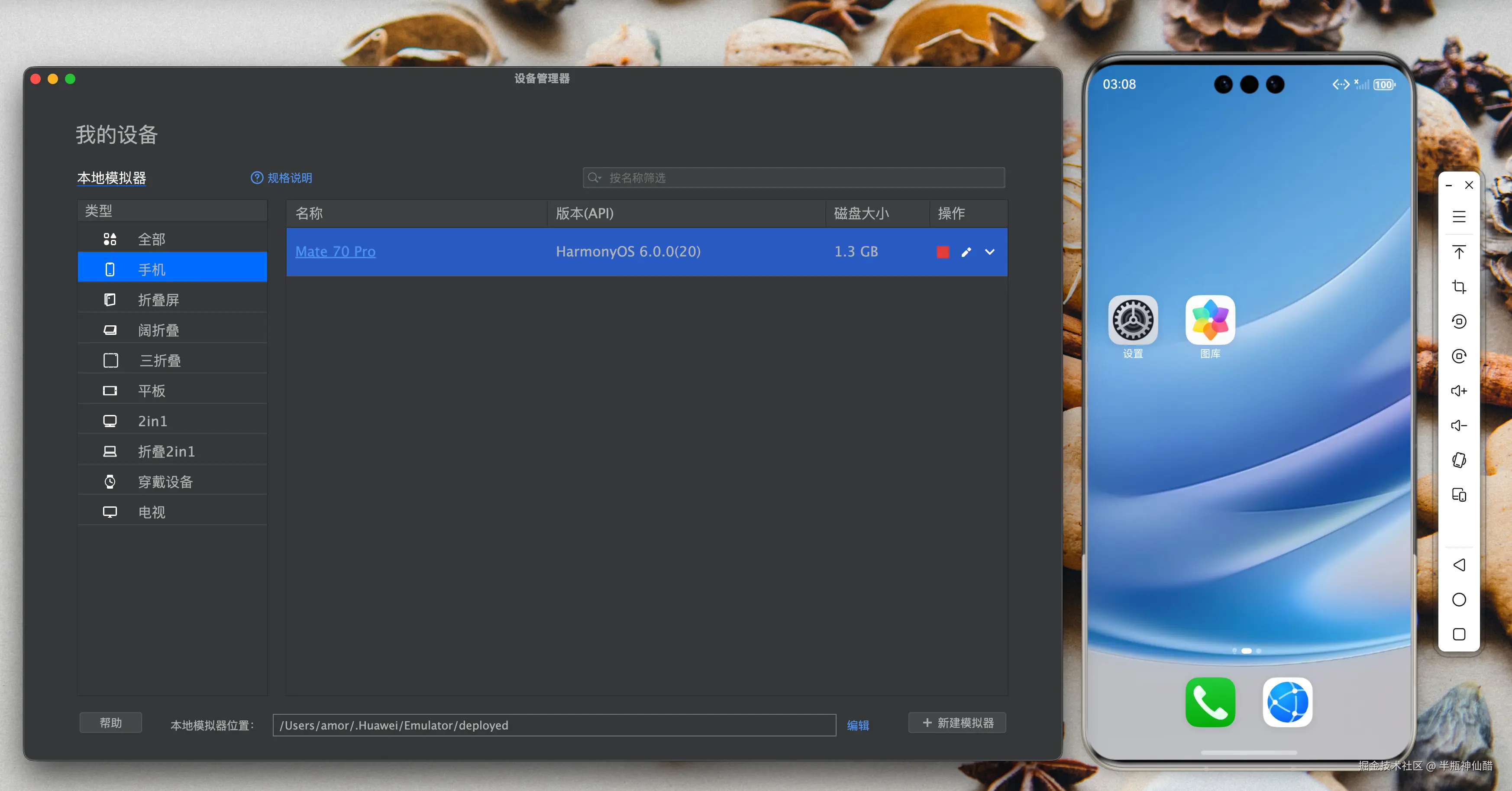Click the 新建模拟器 button
The width and height of the screenshot is (1512, 791).
click(x=957, y=723)
